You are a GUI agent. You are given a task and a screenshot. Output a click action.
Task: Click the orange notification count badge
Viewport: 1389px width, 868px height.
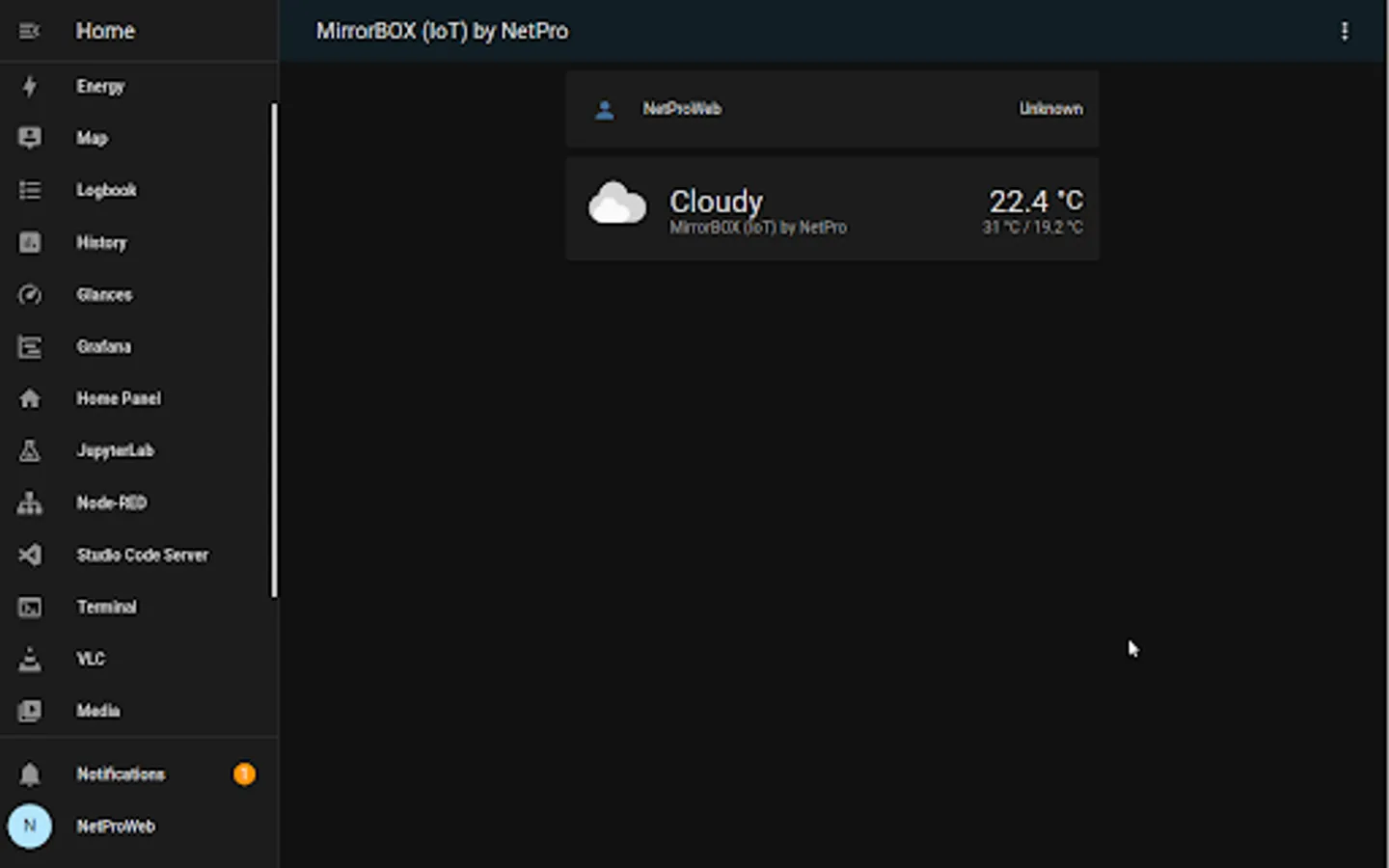[245, 773]
